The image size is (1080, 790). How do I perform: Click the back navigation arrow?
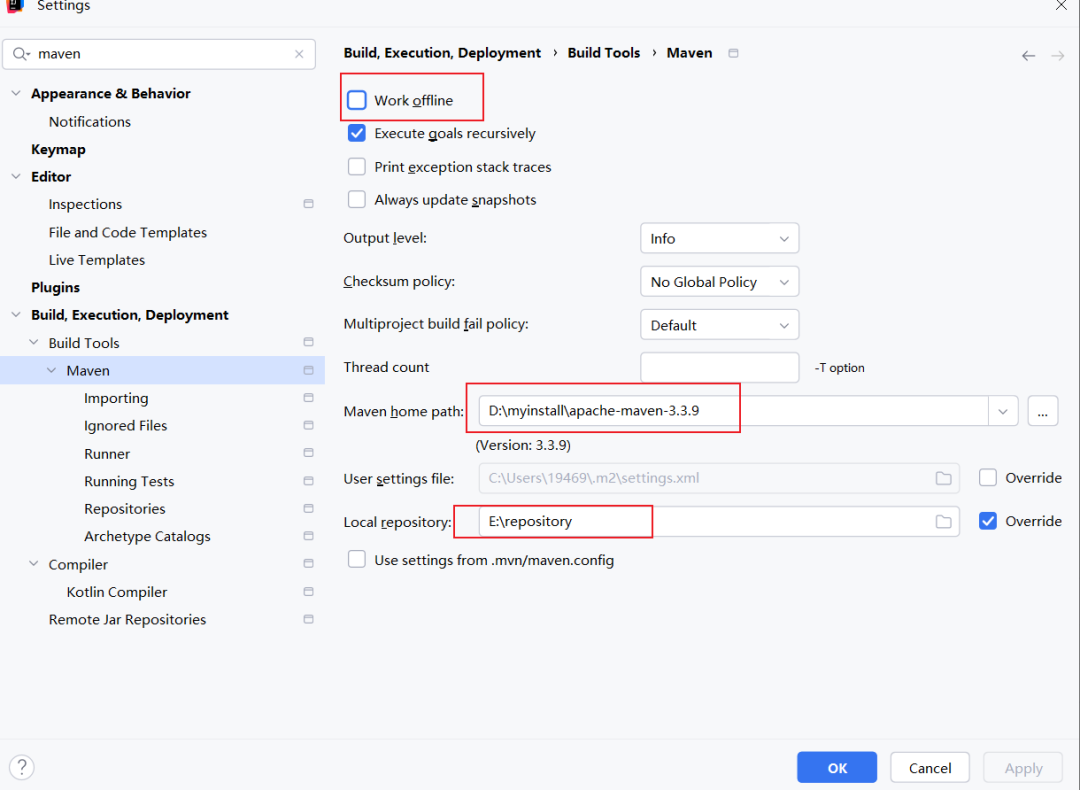pyautogui.click(x=1028, y=56)
